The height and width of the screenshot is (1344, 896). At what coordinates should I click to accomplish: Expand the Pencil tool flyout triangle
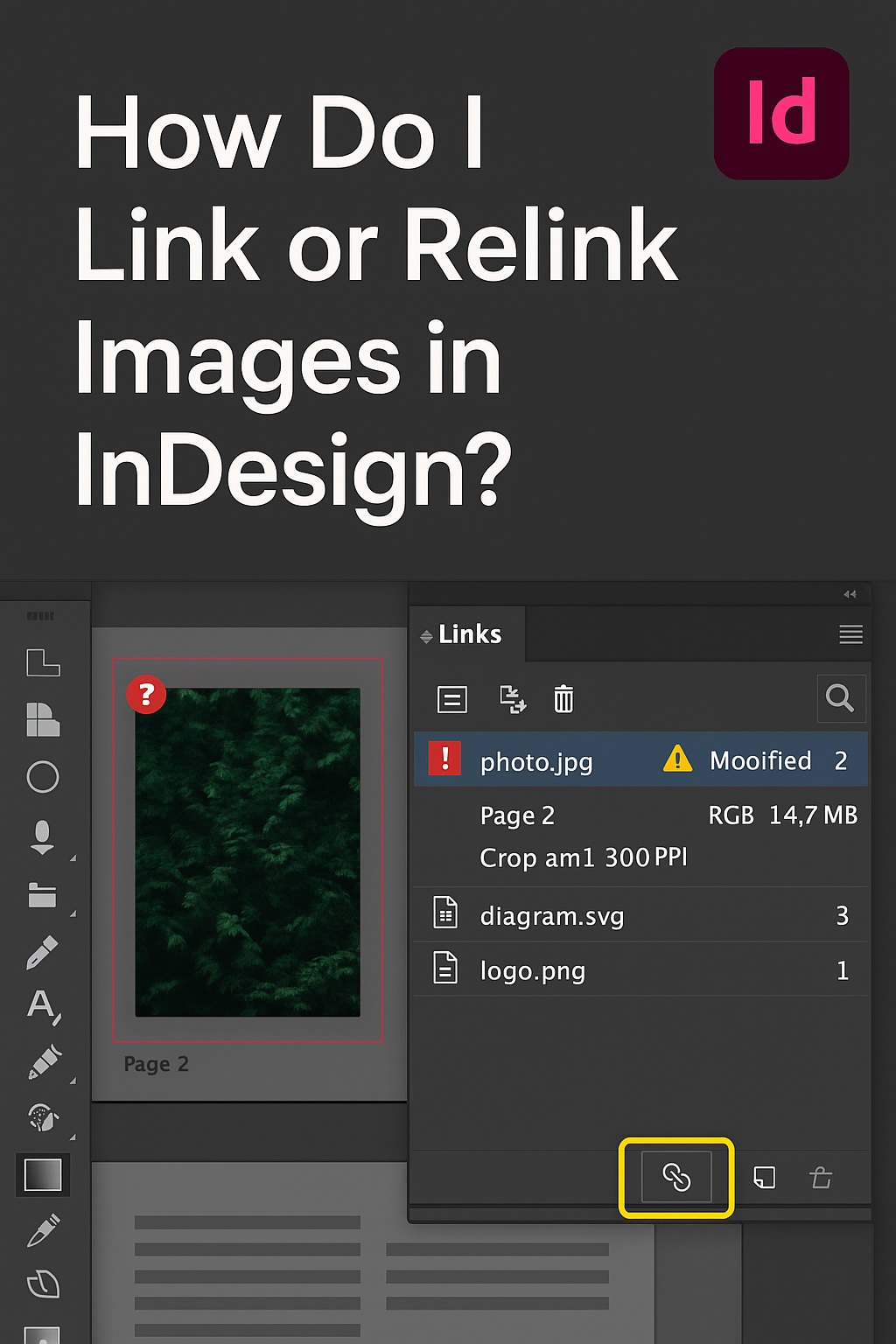73,1081
